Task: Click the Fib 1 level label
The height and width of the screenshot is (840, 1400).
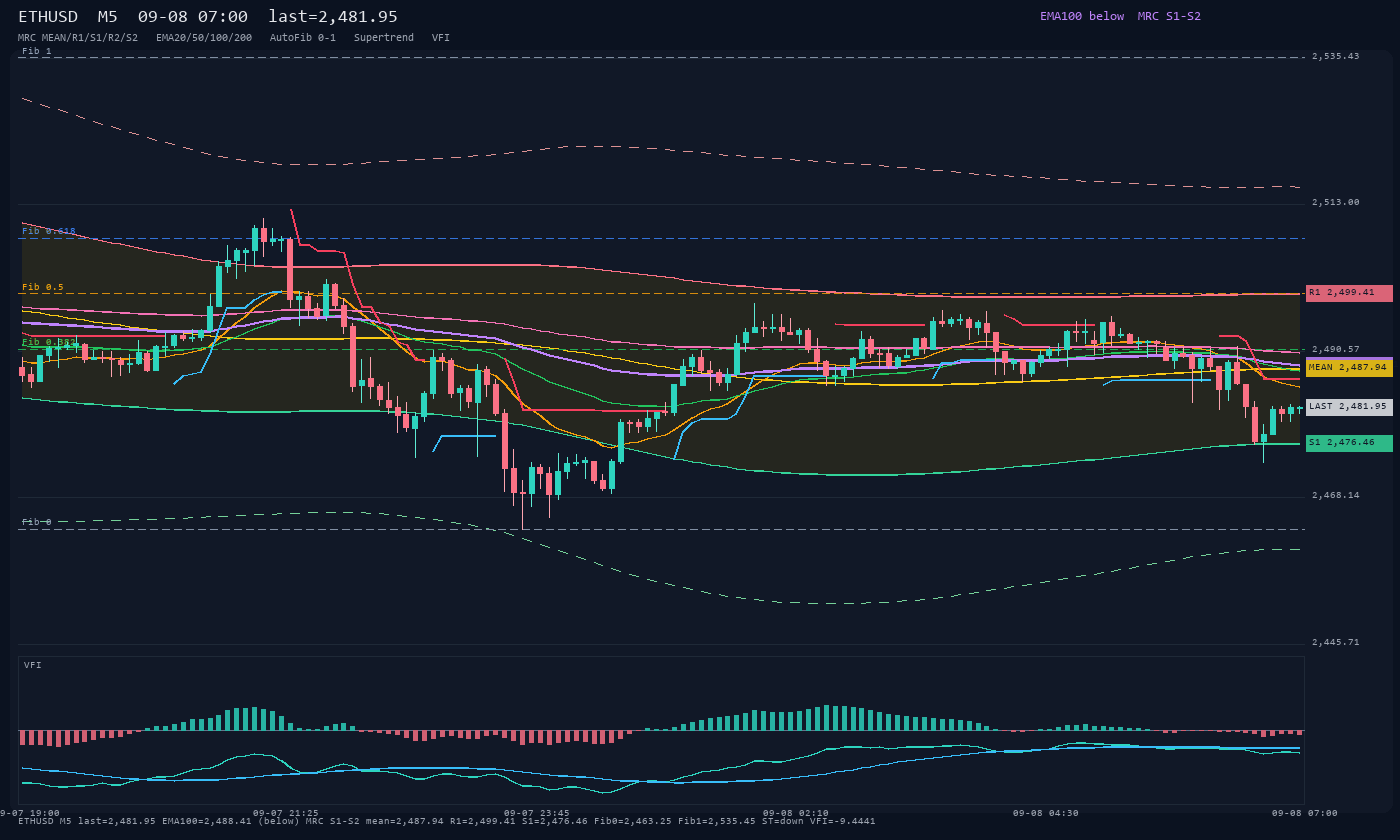Action: click(37, 51)
